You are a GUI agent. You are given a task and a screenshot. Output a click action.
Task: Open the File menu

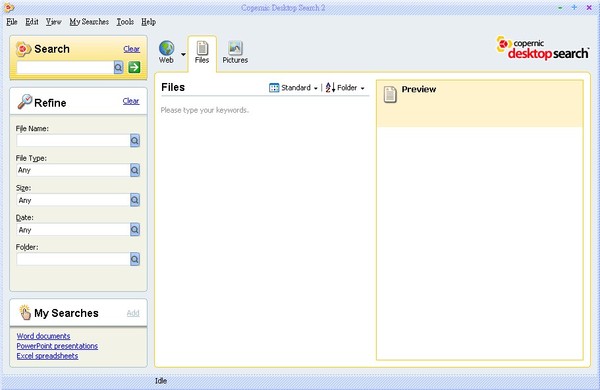point(12,22)
